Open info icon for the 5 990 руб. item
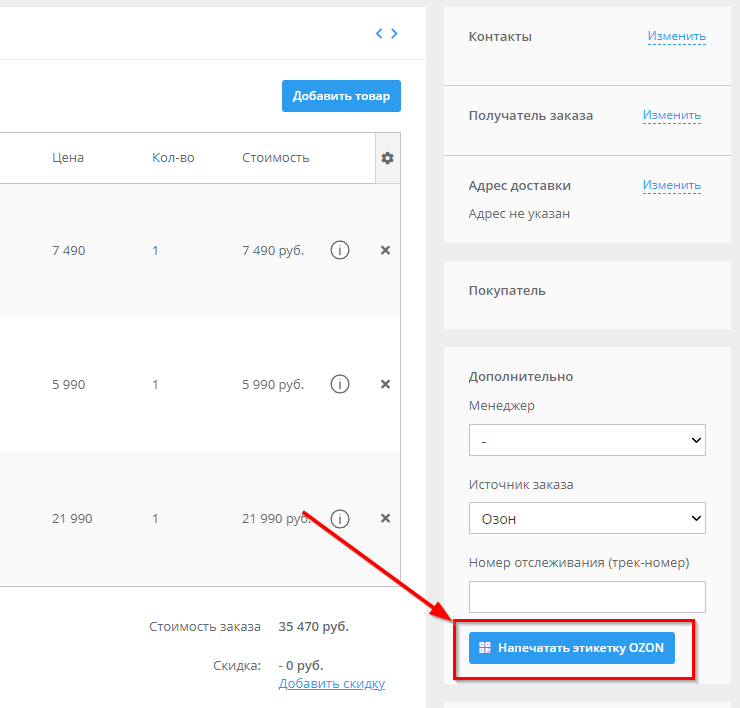Viewport: 740px width, 708px height. click(339, 384)
